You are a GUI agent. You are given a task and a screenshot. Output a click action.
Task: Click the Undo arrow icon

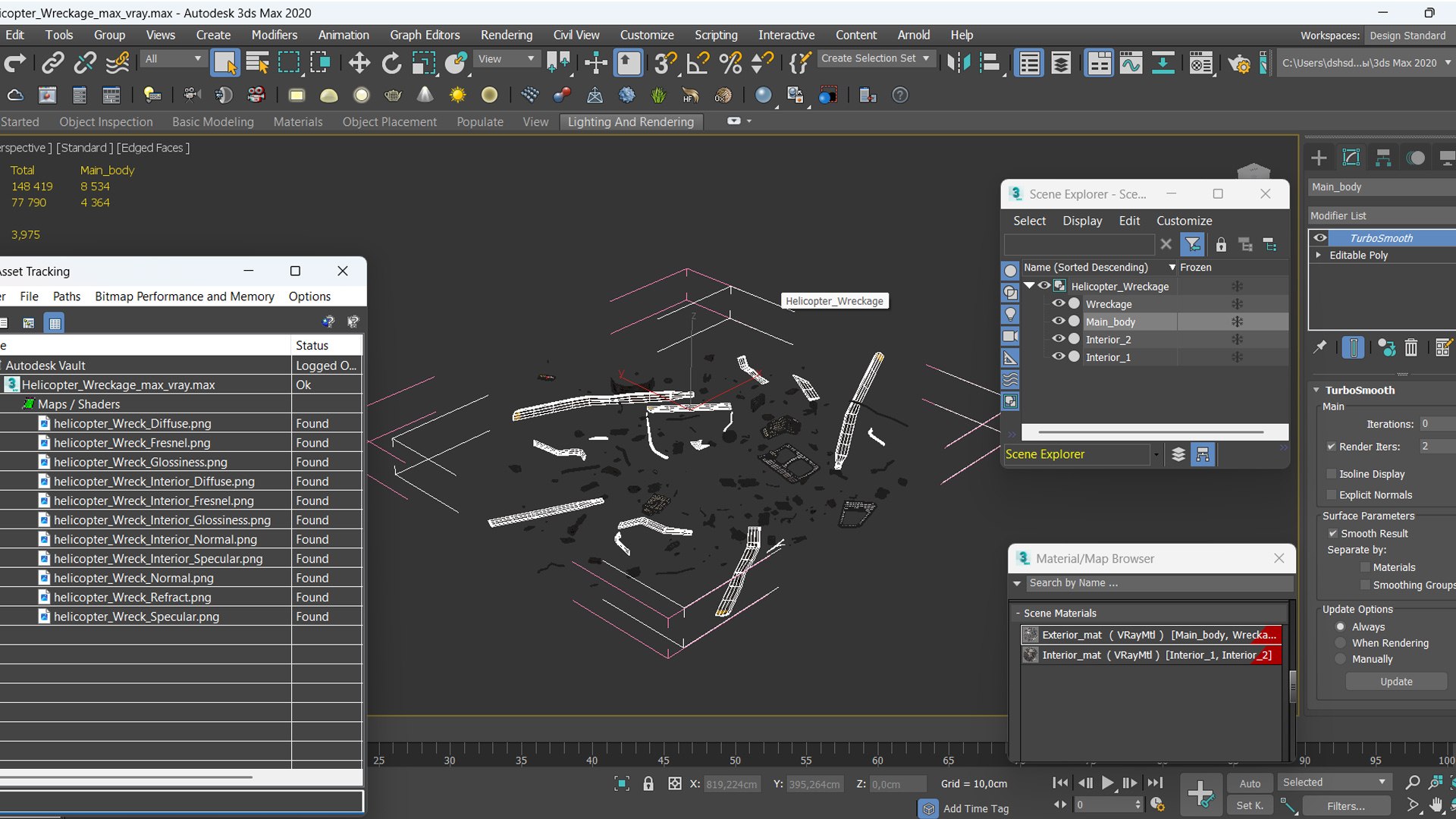click(15, 63)
